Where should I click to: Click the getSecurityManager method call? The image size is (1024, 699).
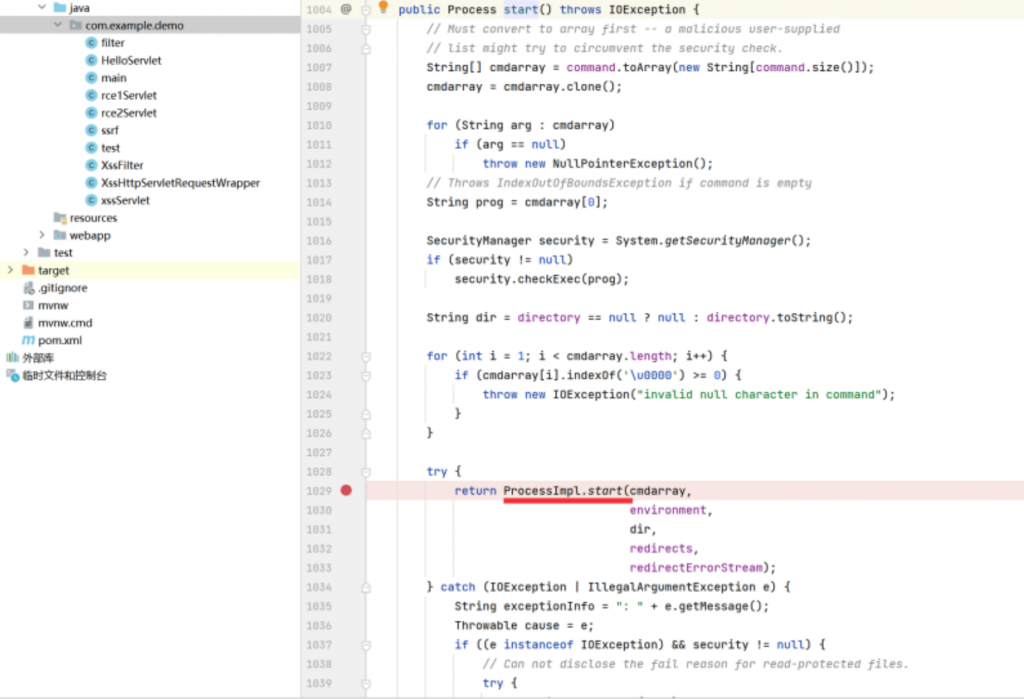click(x=728, y=240)
